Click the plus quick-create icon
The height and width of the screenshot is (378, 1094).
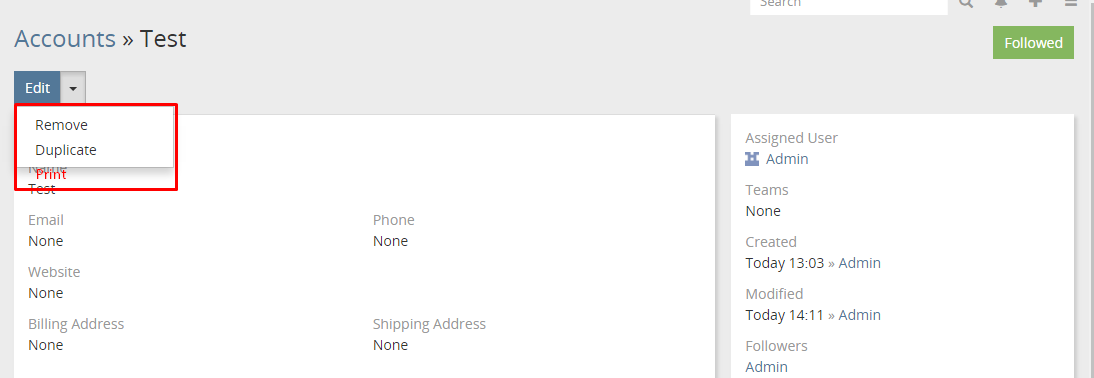(1035, 3)
